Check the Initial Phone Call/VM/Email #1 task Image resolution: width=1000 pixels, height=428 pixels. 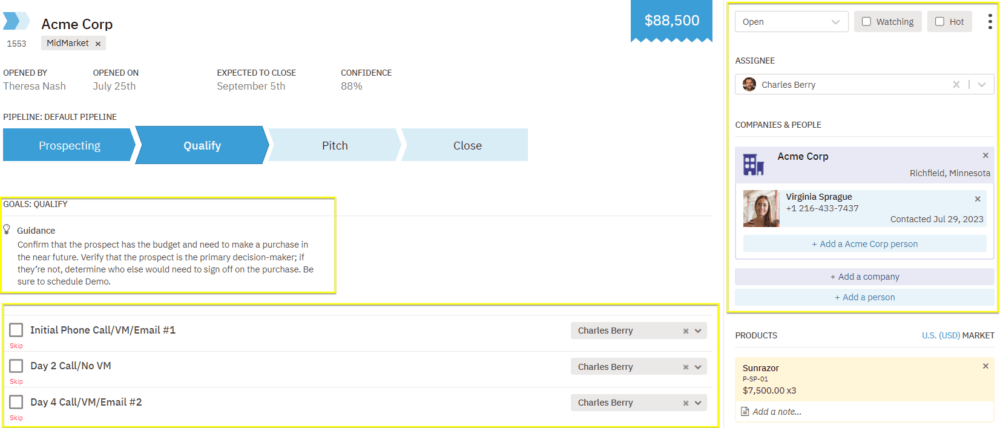(x=16, y=330)
